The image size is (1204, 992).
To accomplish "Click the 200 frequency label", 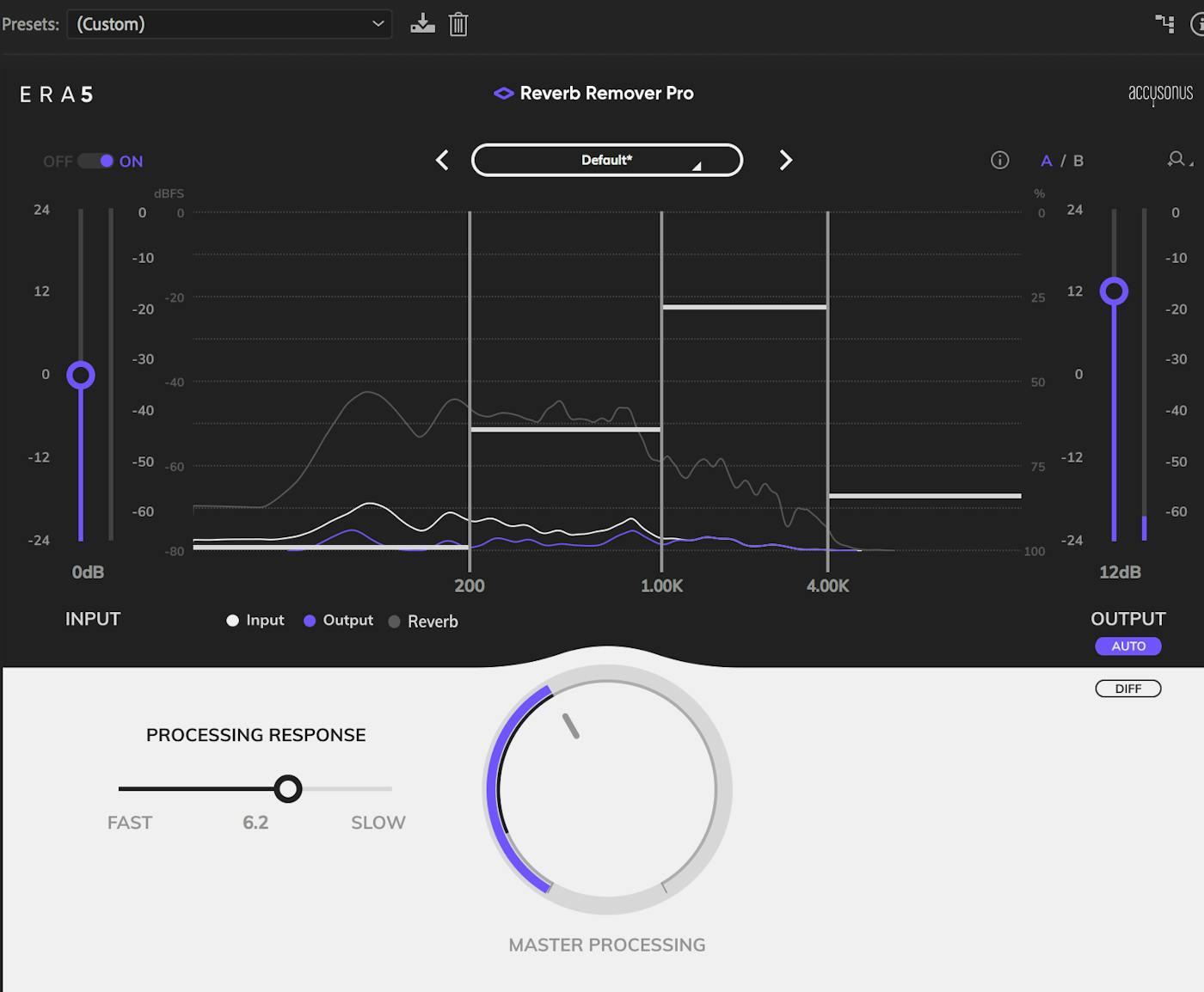I will tap(470, 586).
